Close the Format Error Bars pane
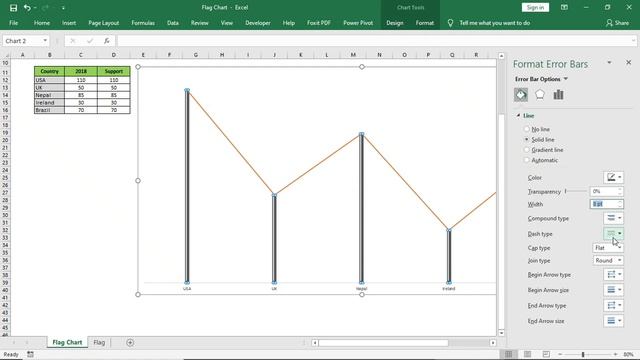The width and height of the screenshot is (640, 360). [629, 62]
